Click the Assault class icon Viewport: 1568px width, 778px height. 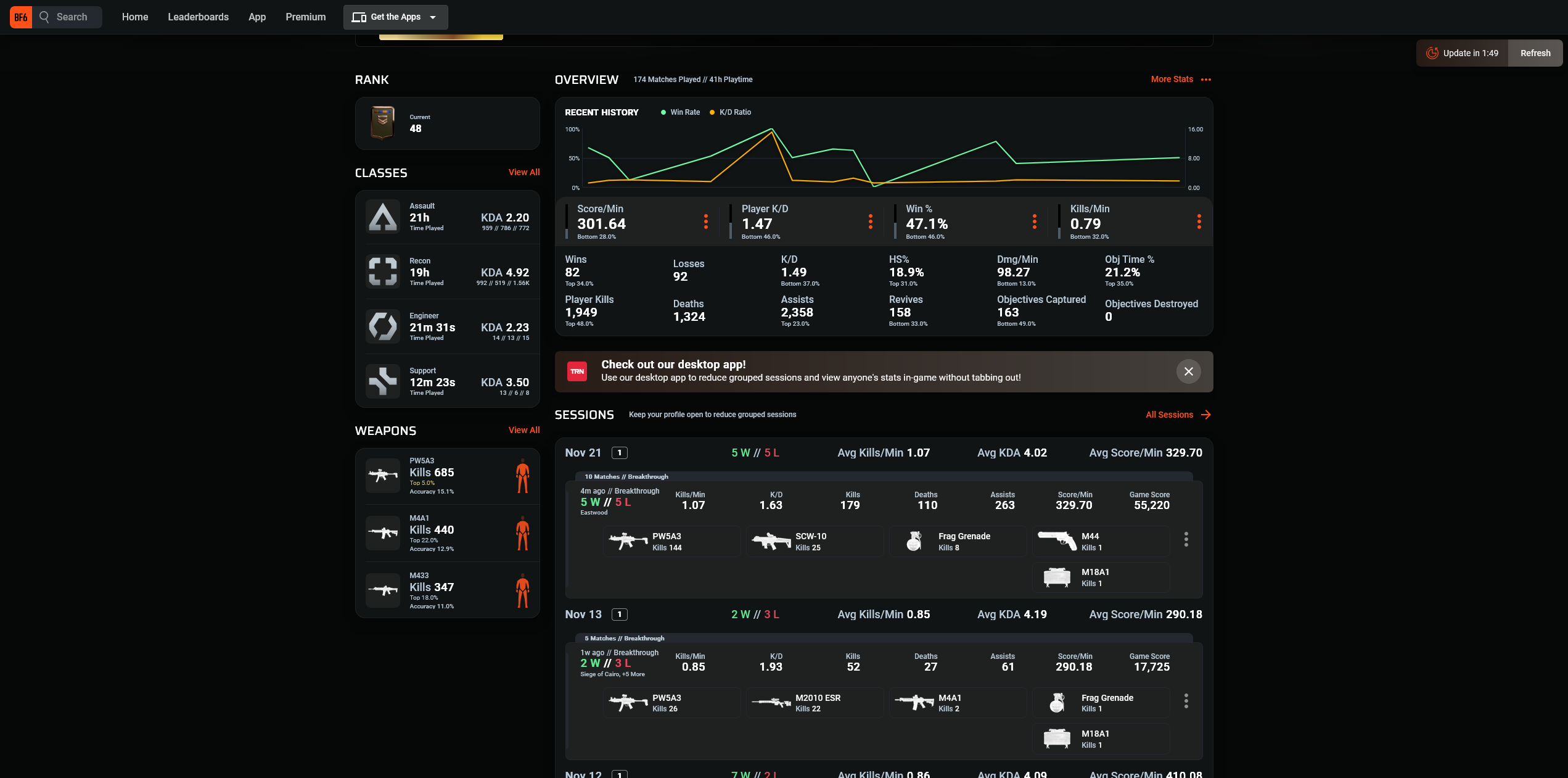point(383,217)
